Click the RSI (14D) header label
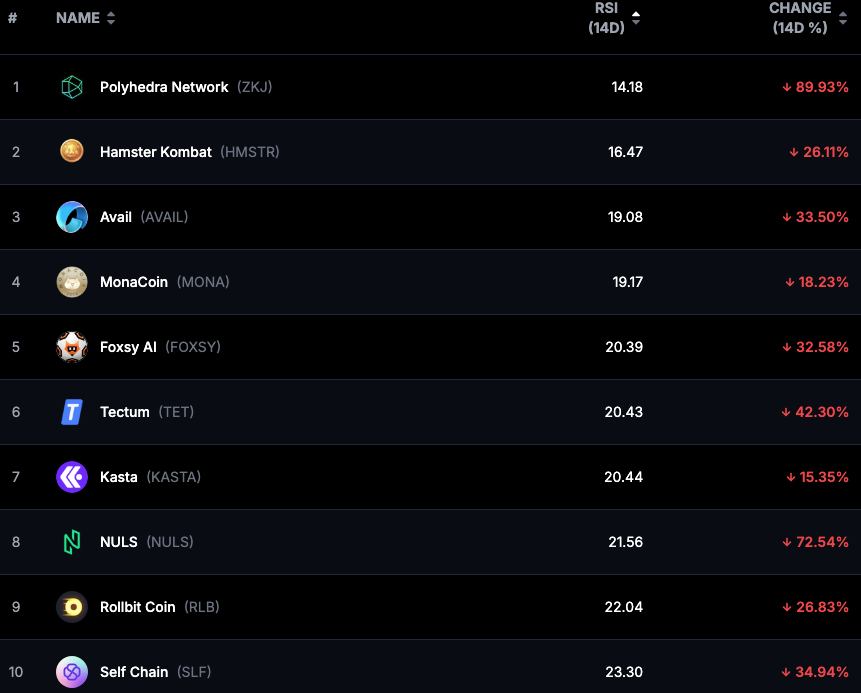The image size is (861, 693). 606,18
